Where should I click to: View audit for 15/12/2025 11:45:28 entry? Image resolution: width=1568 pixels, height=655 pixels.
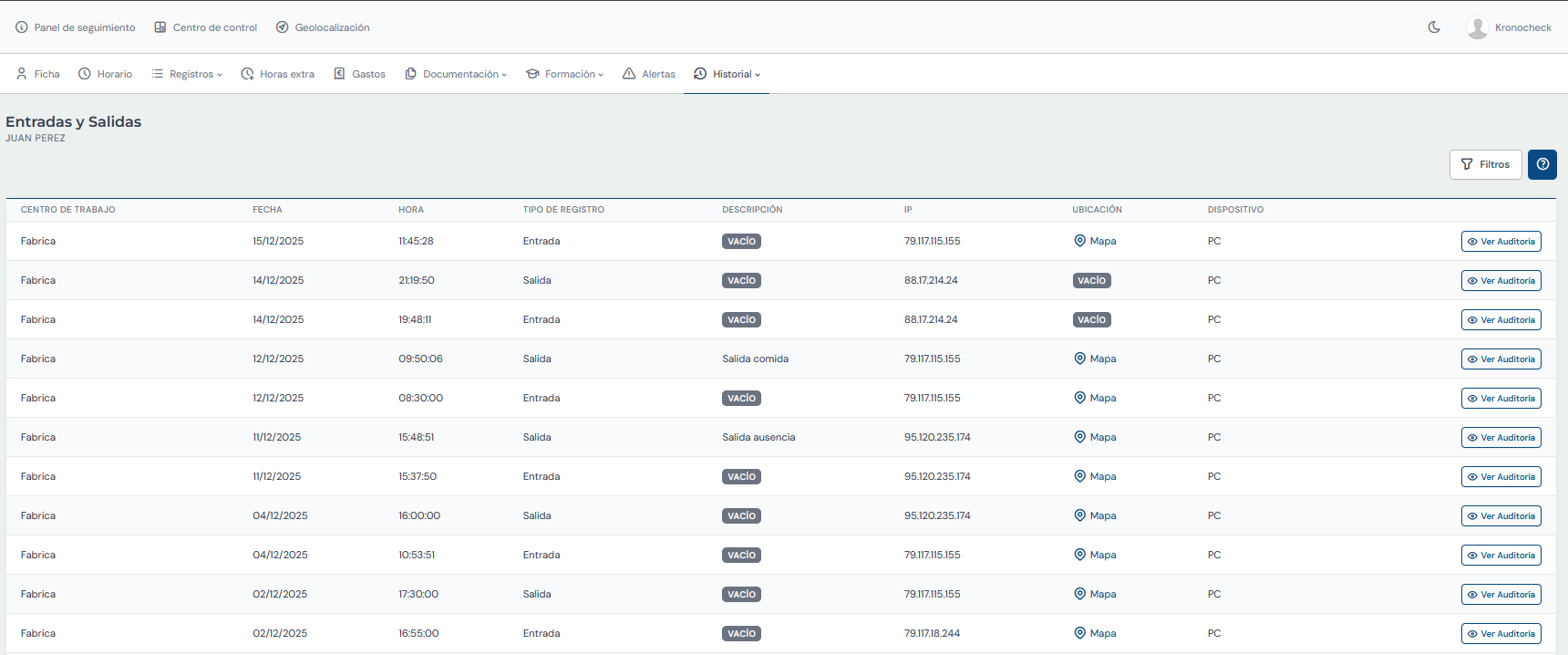[x=1501, y=242]
